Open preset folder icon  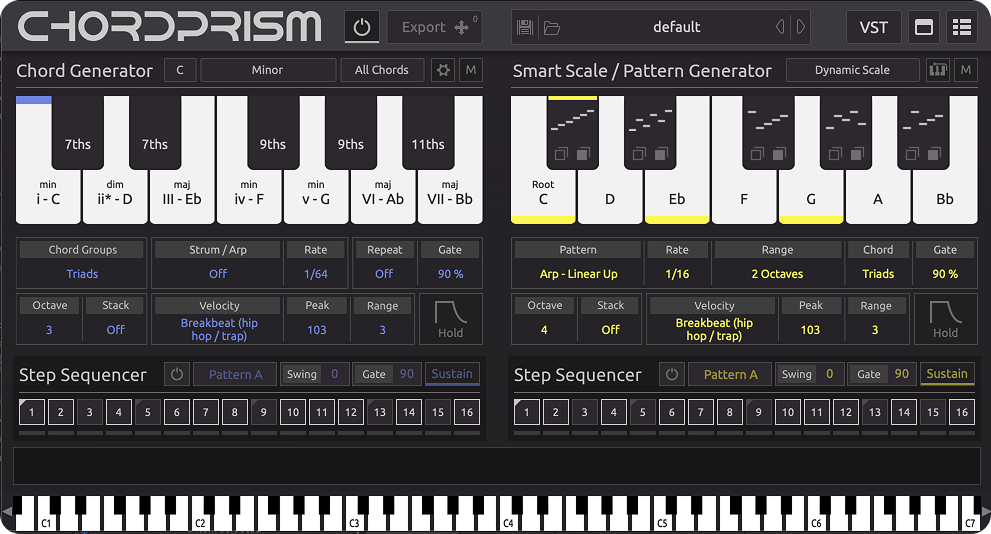pyautogui.click(x=552, y=27)
